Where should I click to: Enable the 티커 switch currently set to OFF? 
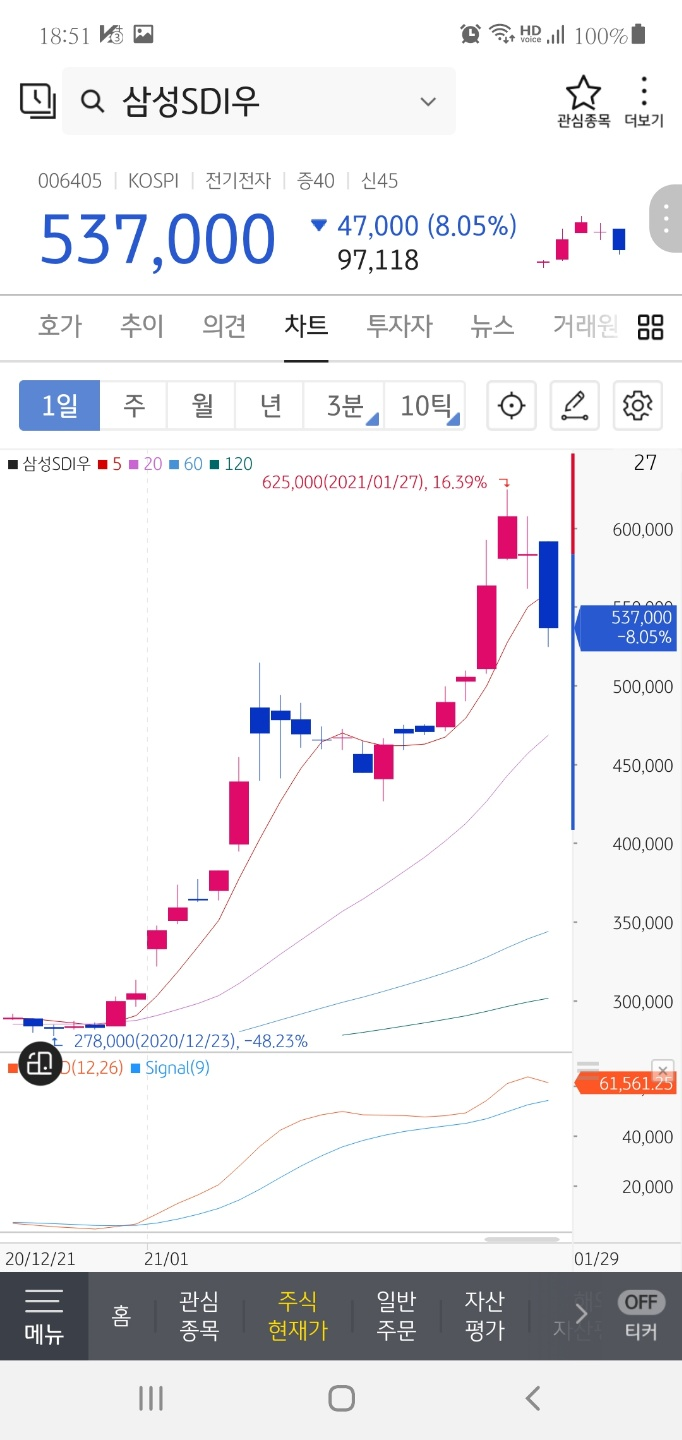click(x=640, y=1302)
